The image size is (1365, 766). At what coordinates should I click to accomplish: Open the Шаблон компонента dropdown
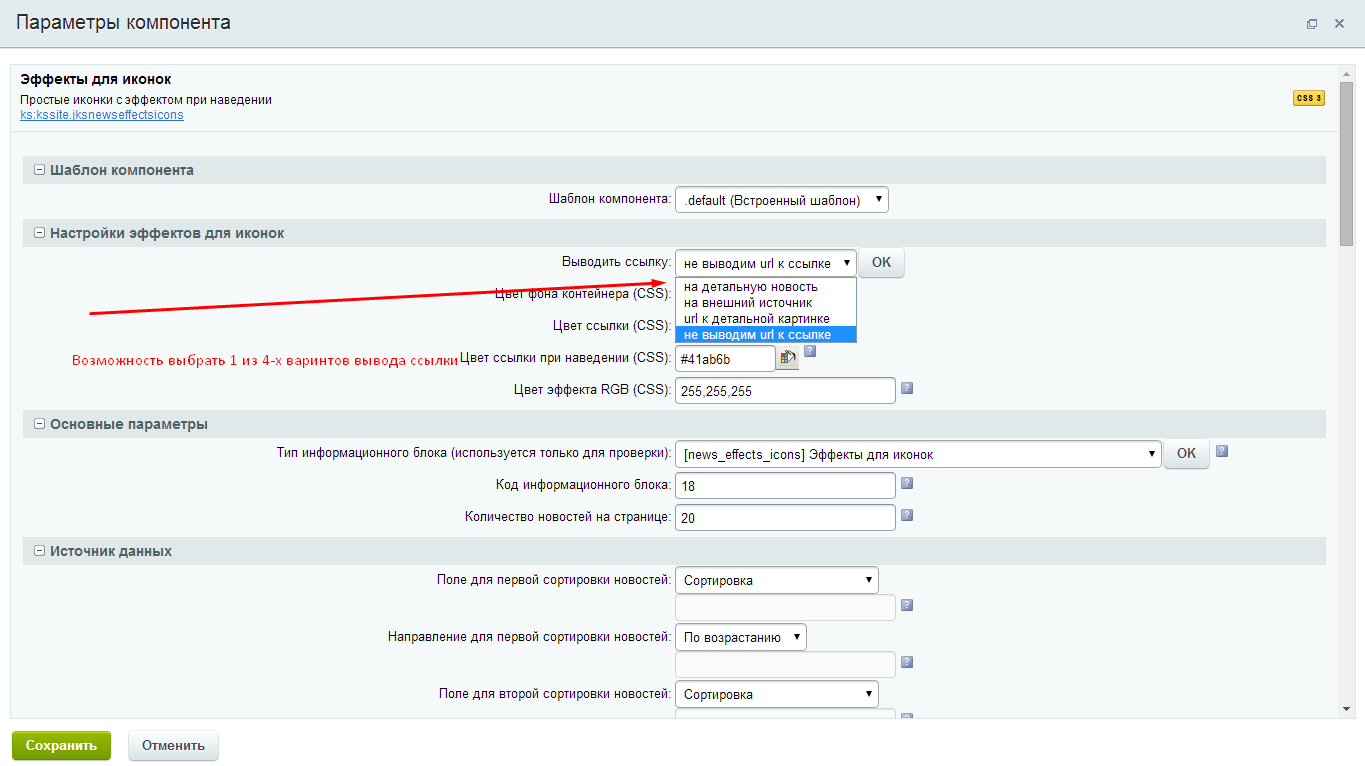click(781, 200)
